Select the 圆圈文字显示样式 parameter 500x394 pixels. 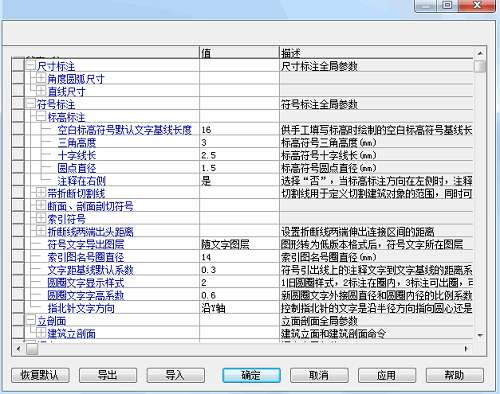86,283
